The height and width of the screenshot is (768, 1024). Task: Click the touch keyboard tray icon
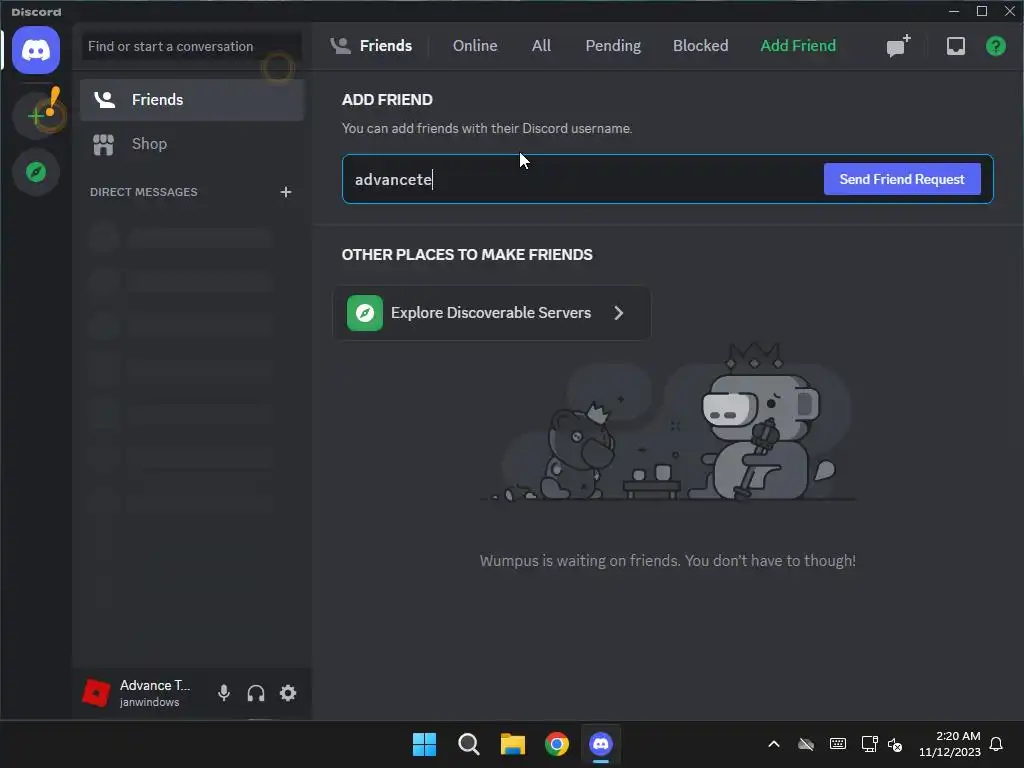837,744
